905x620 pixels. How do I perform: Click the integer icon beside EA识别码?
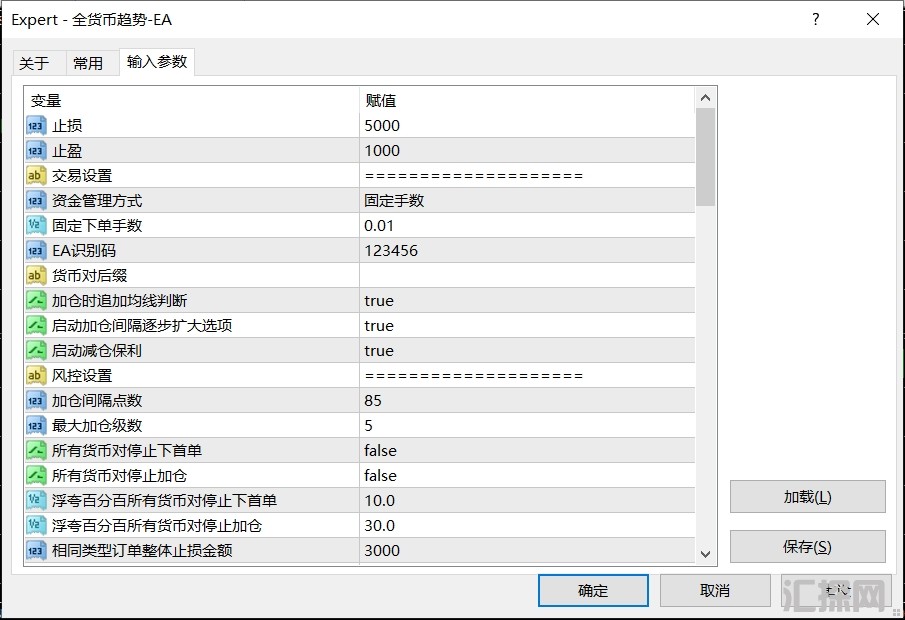(36, 251)
